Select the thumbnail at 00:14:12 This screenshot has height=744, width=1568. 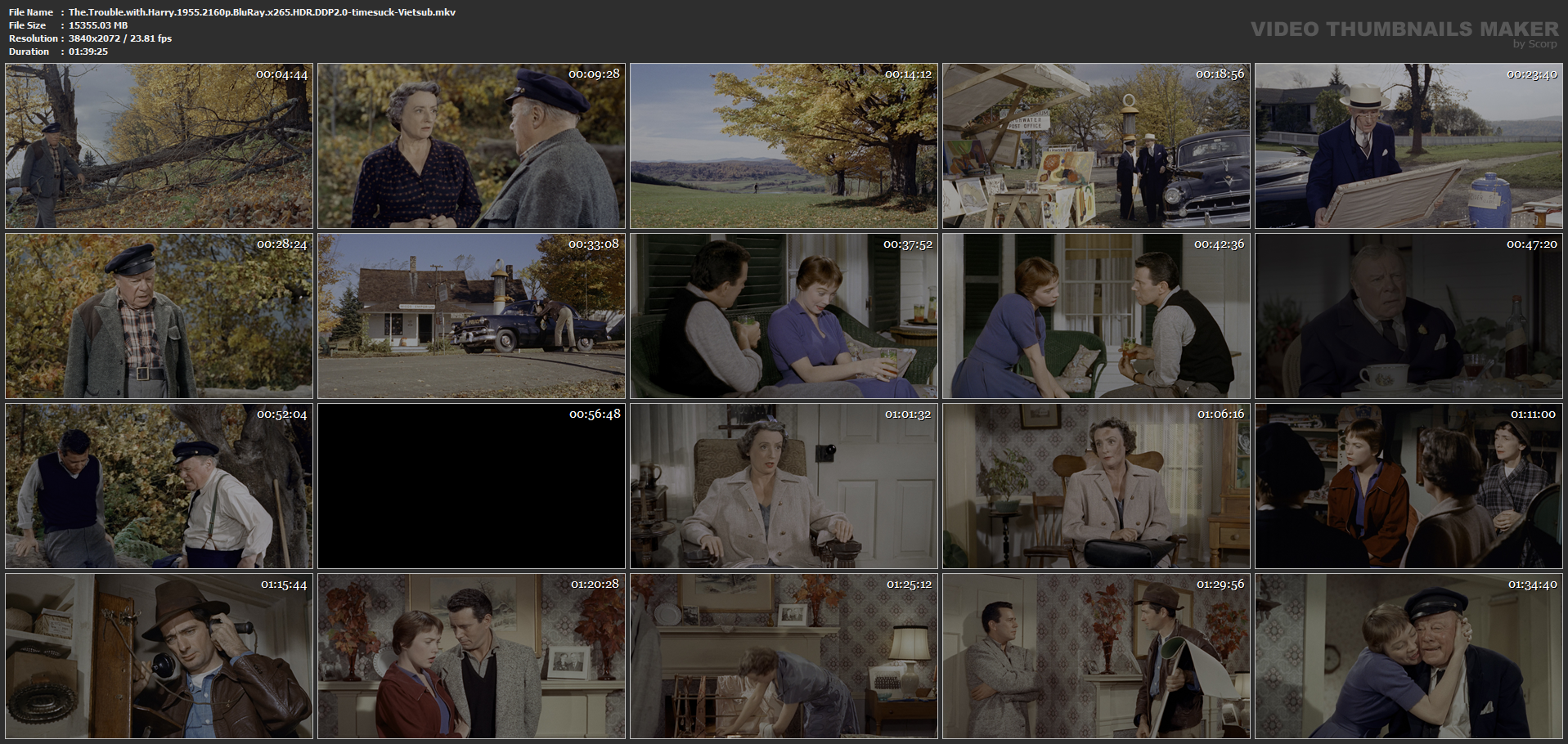pyautogui.click(x=784, y=146)
